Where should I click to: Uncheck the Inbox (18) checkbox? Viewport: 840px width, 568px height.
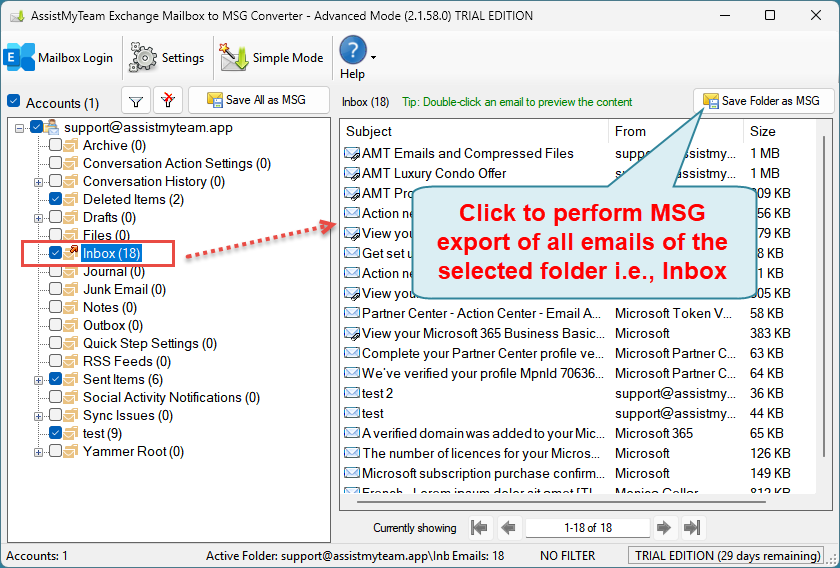click(x=55, y=252)
